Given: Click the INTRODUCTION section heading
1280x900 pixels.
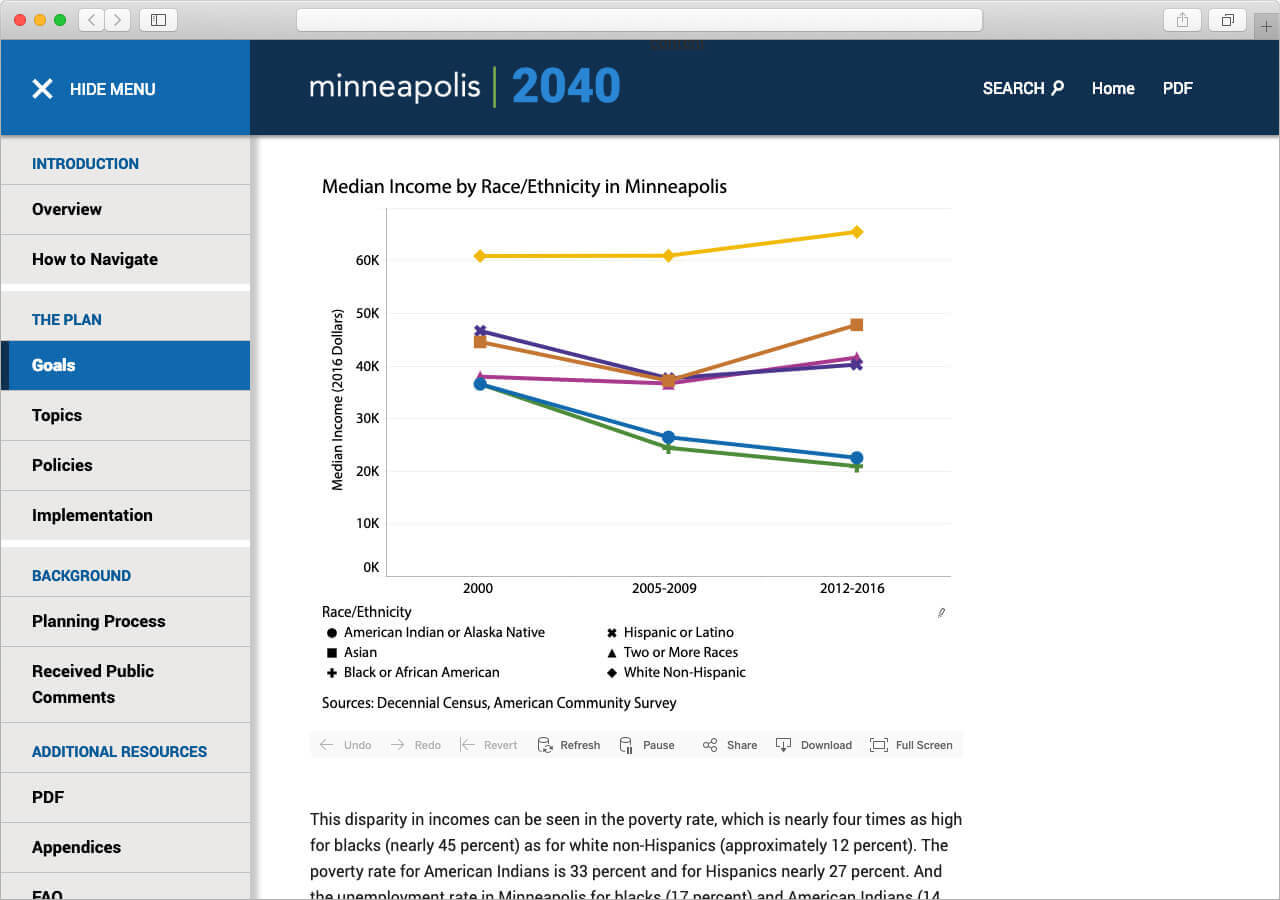Looking at the screenshot, I should click(85, 164).
